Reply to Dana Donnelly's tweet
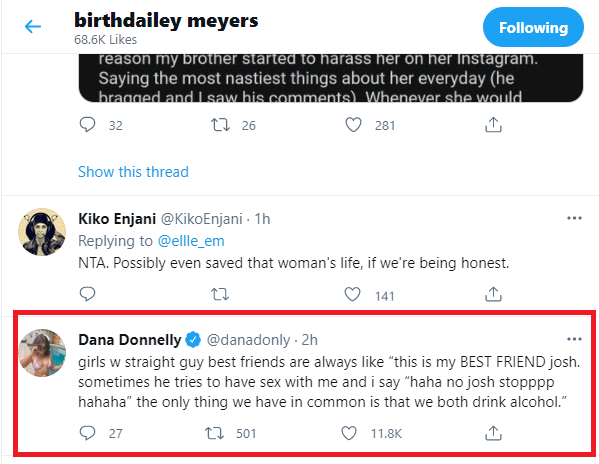The height and width of the screenshot is (464, 599). (x=87, y=433)
